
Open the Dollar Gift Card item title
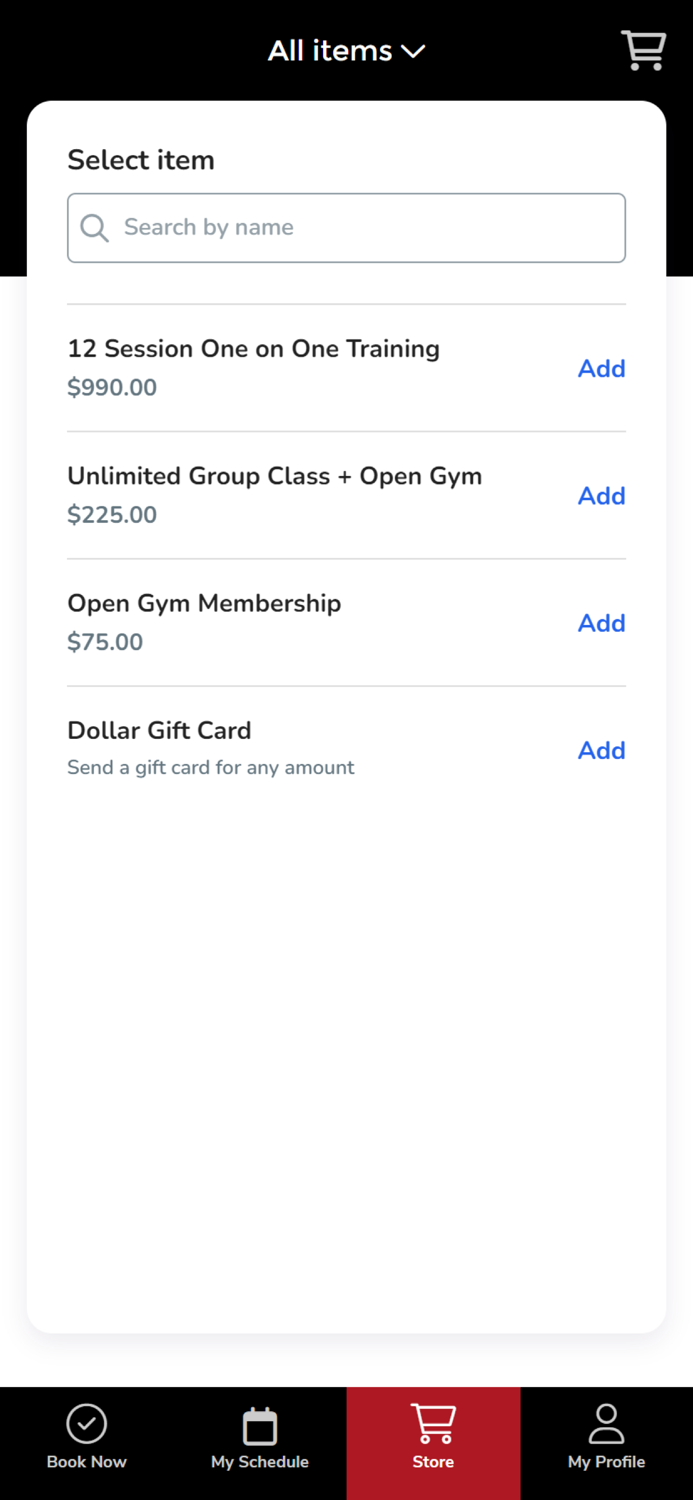click(x=159, y=730)
